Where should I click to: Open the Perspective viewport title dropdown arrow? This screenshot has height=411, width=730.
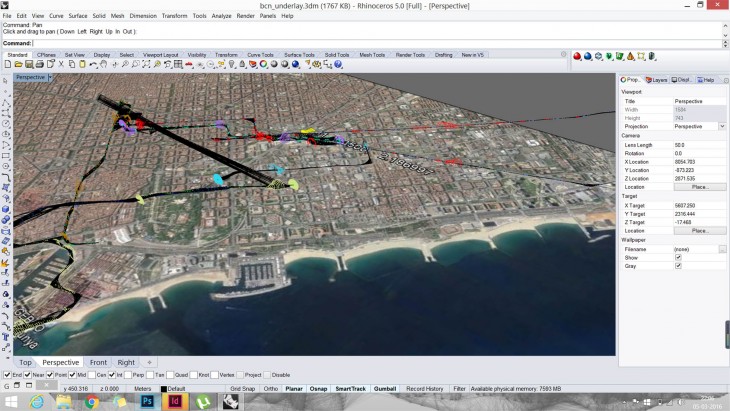point(50,77)
